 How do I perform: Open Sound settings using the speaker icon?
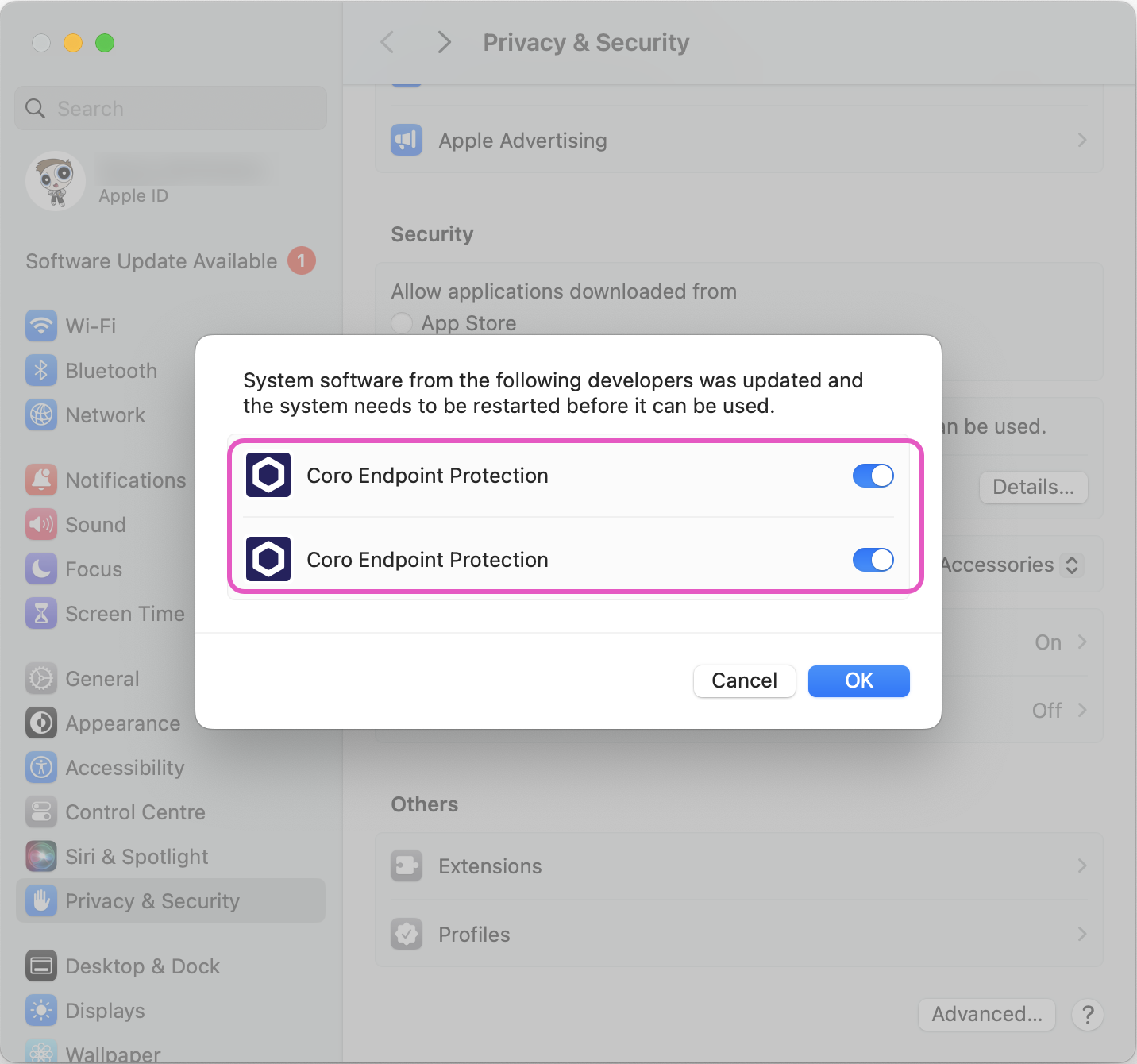coord(41,524)
